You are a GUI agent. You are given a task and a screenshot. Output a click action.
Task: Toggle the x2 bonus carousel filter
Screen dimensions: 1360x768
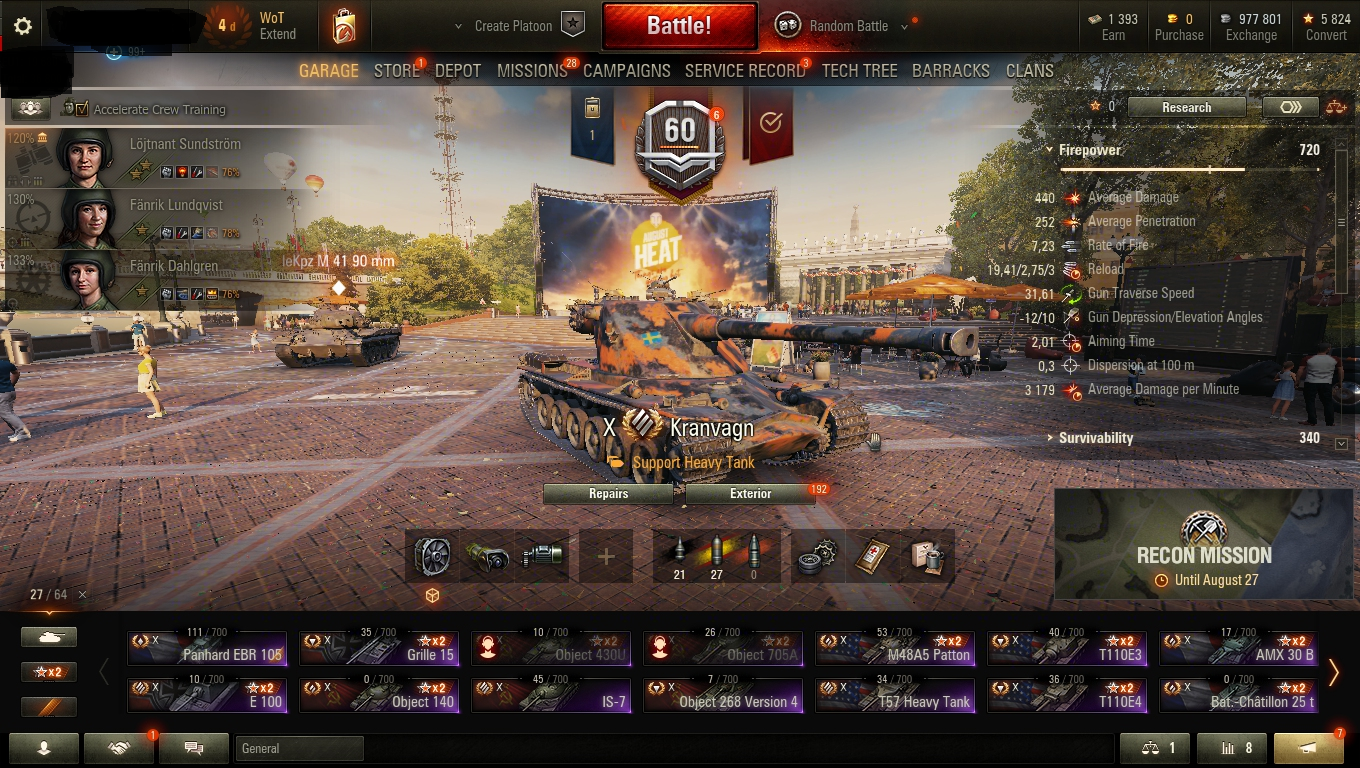click(x=49, y=671)
